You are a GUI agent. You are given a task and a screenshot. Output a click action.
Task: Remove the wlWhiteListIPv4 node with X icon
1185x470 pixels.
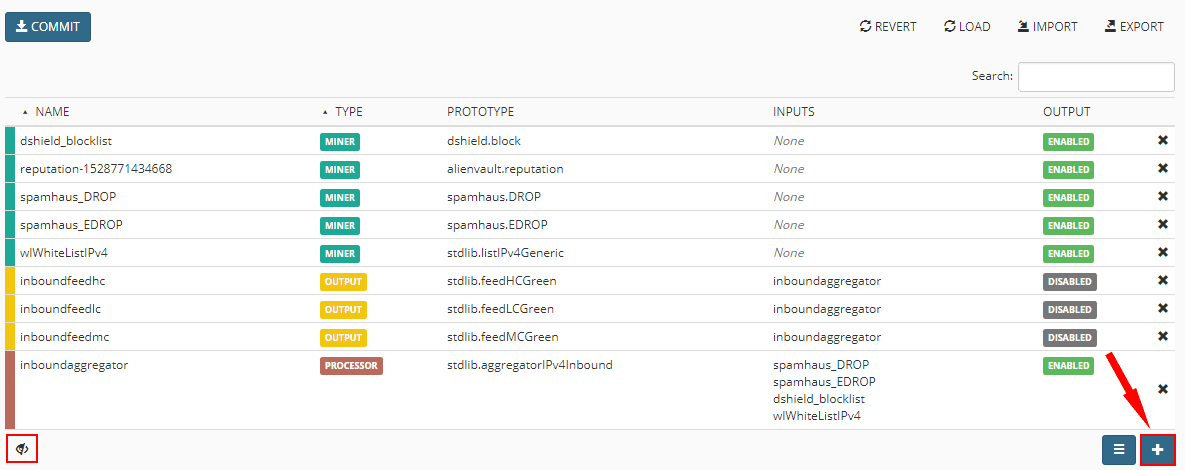click(1163, 253)
